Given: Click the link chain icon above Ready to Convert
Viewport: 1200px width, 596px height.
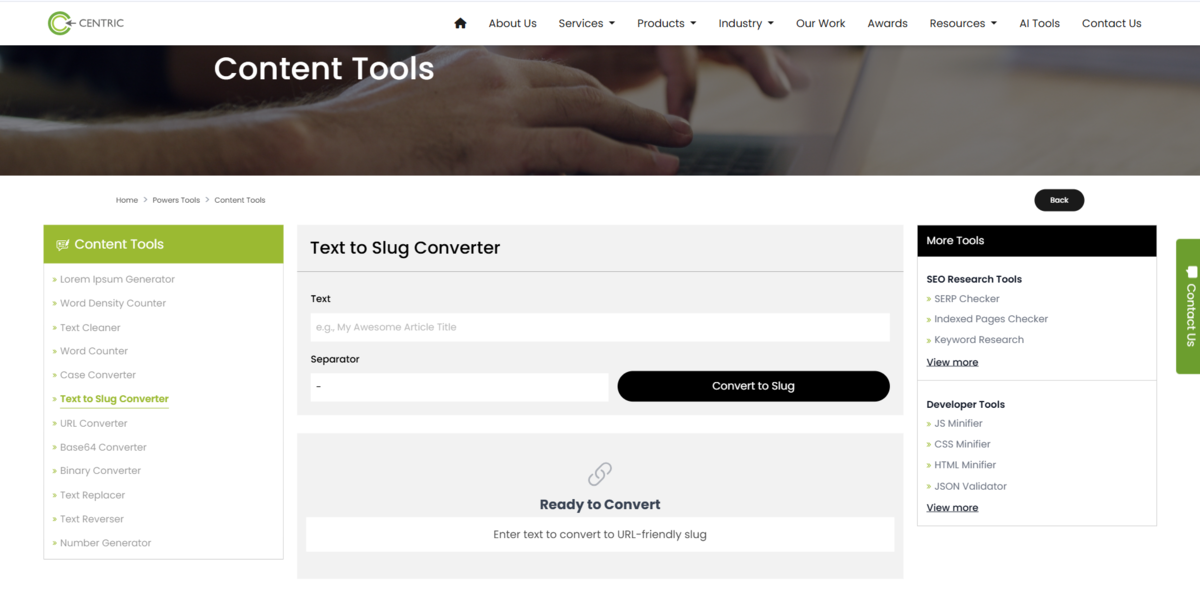Looking at the screenshot, I should [x=600, y=473].
